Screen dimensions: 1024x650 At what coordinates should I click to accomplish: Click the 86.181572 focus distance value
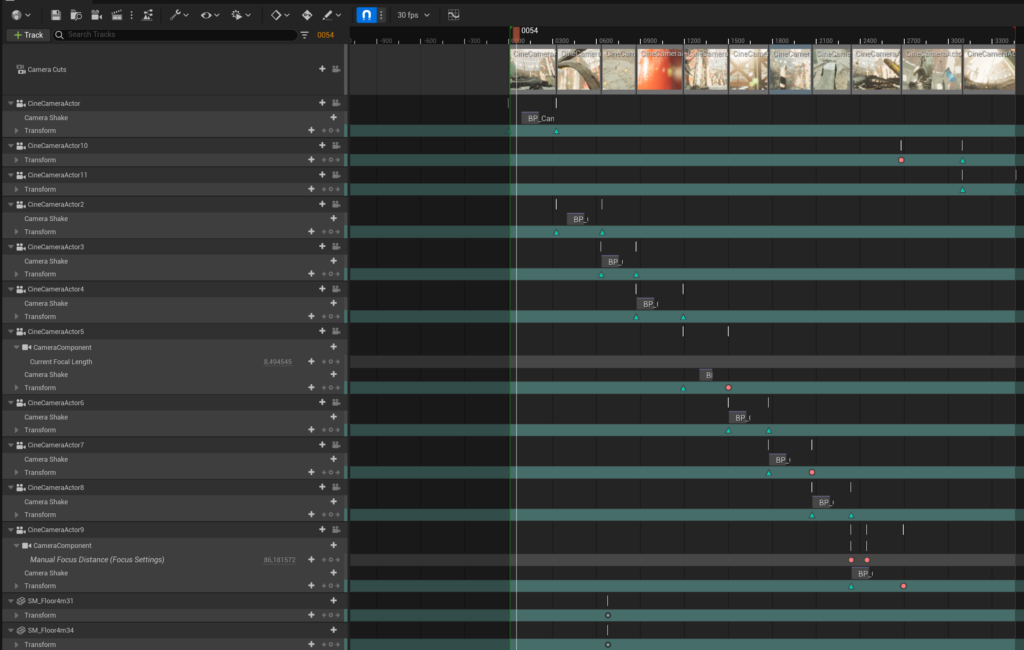pos(280,560)
